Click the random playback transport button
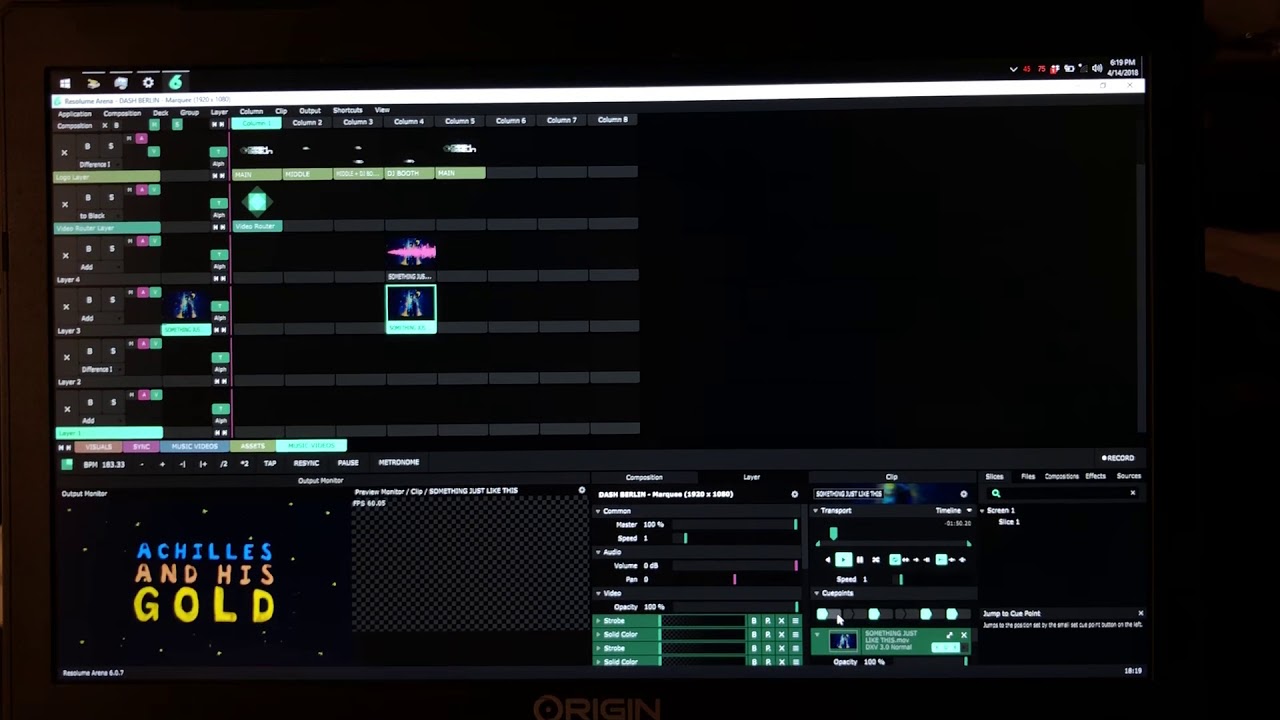1280x720 pixels. 876,560
